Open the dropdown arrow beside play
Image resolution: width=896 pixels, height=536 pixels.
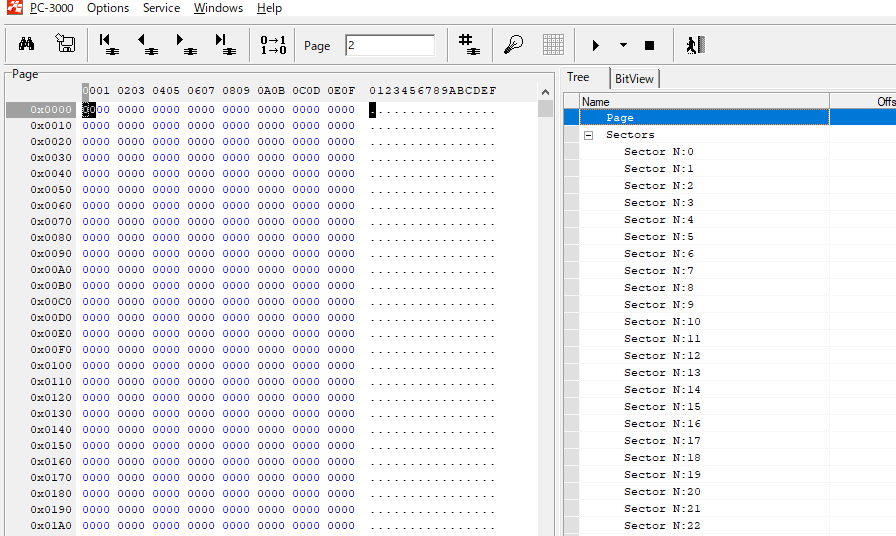[x=623, y=46]
